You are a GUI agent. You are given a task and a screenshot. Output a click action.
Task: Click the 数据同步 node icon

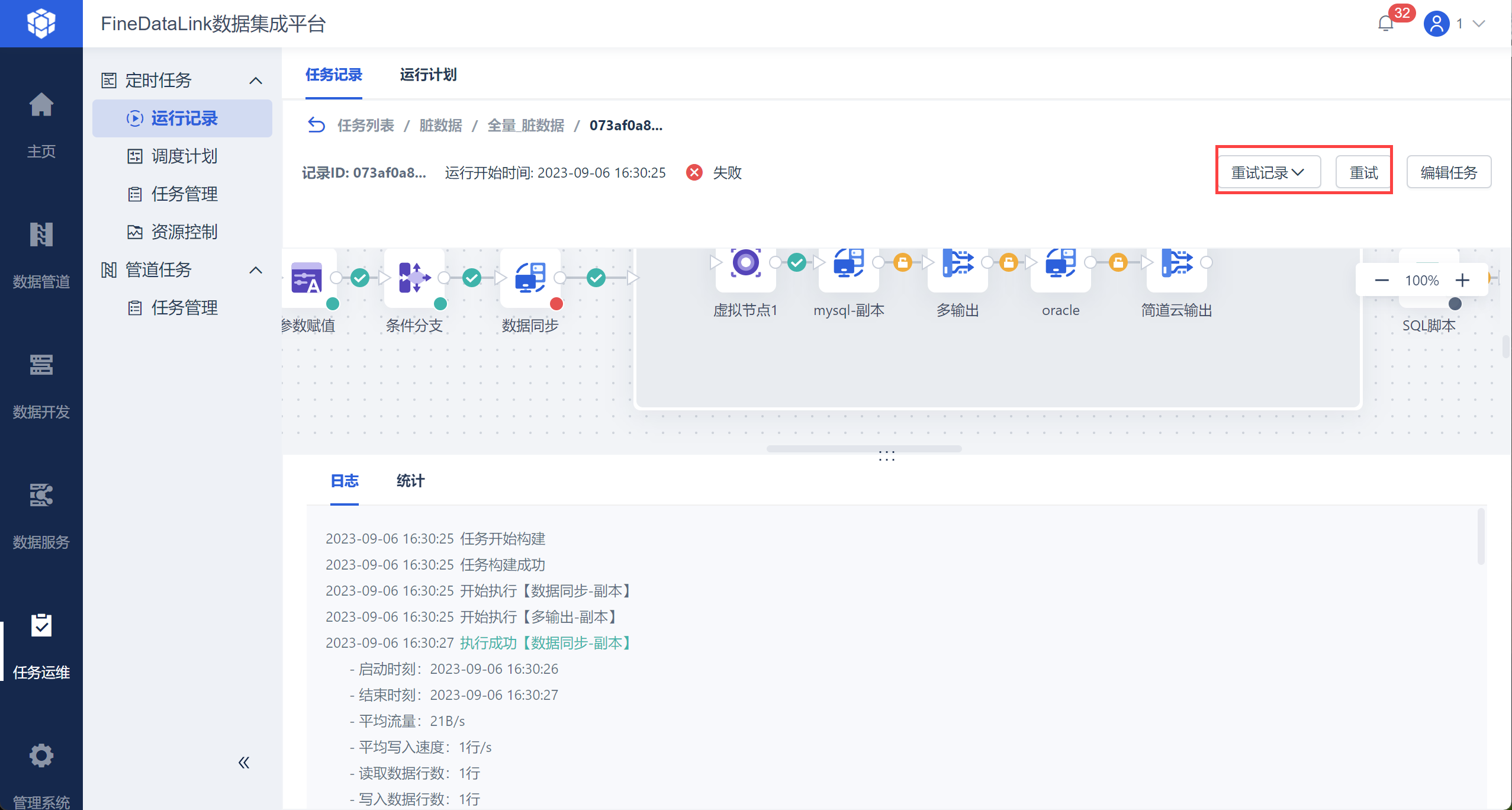[530, 278]
